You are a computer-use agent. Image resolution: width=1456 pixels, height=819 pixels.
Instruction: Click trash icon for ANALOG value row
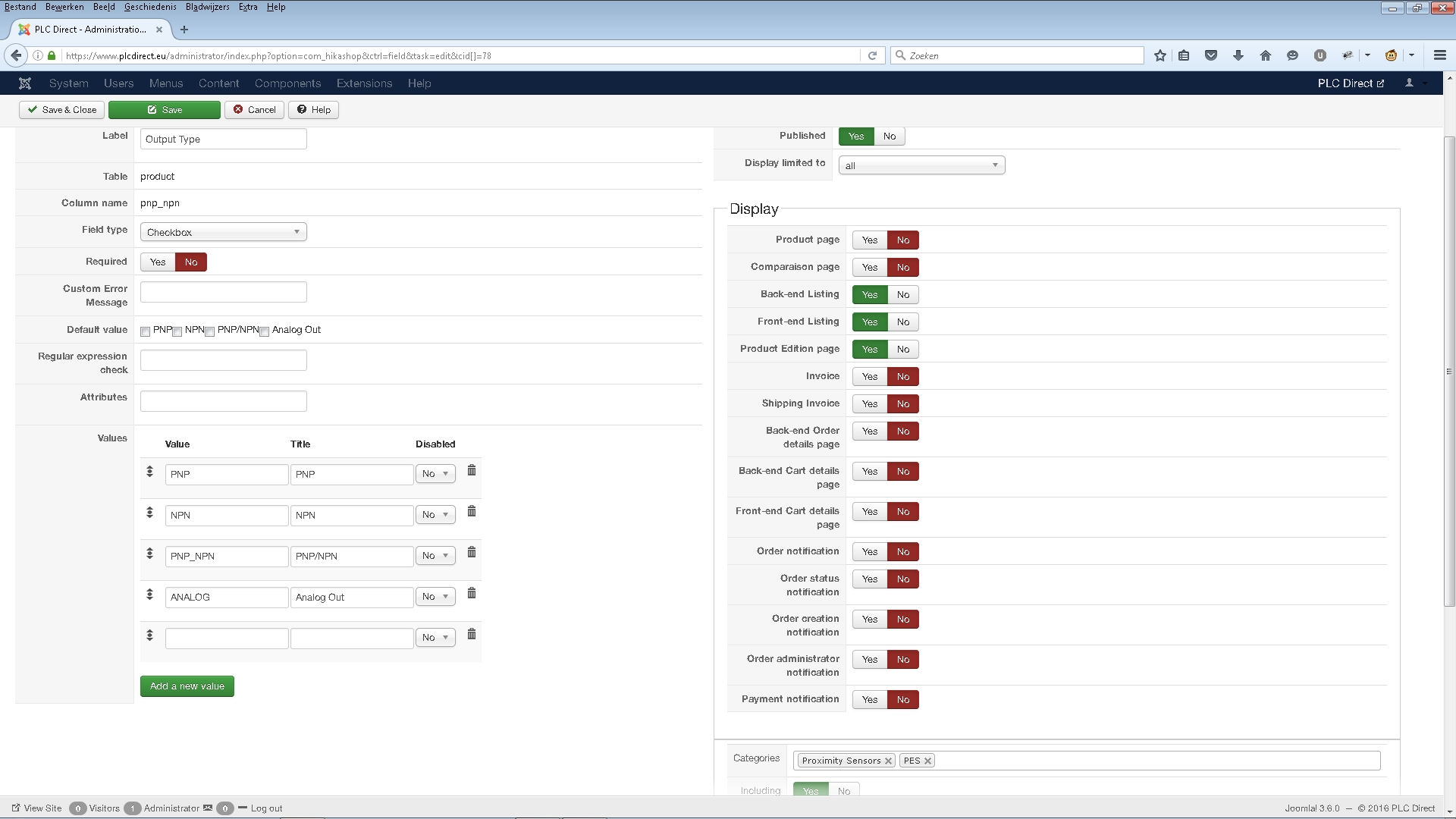click(x=471, y=594)
